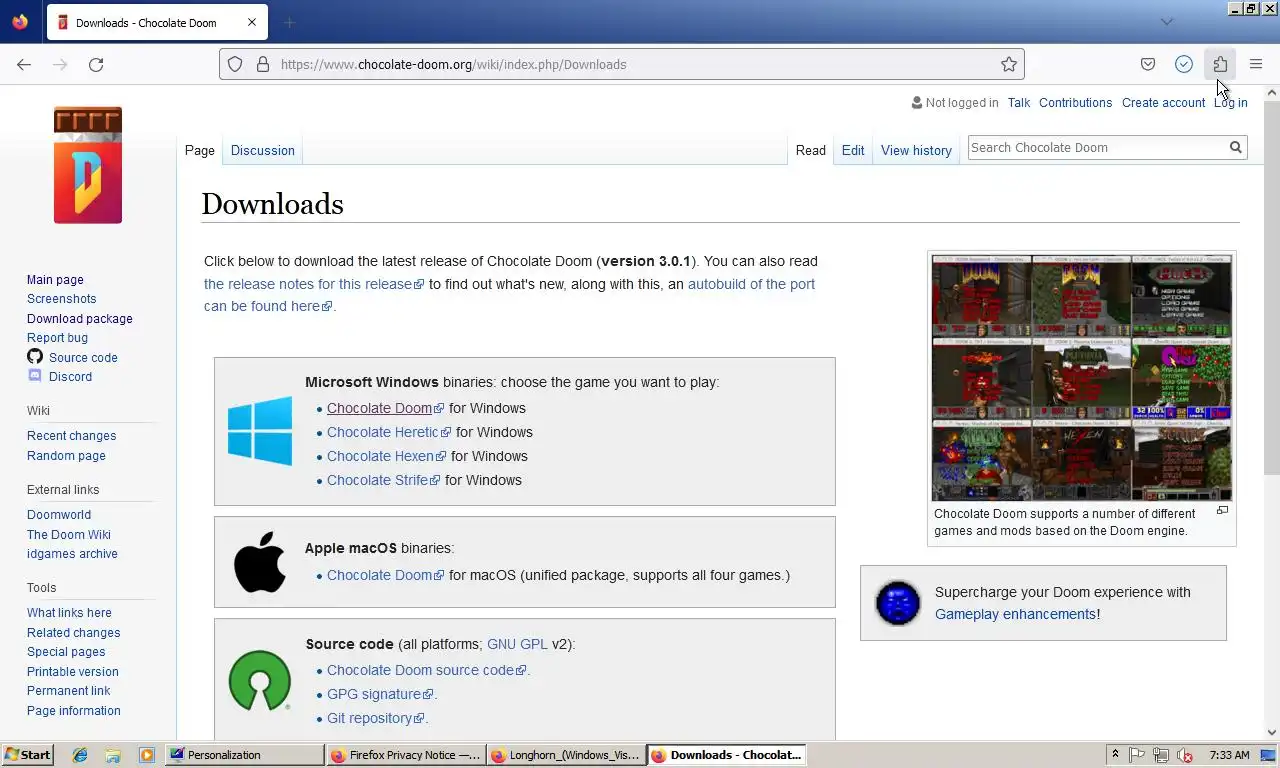Open the Extensions puzzle-piece button
The height and width of the screenshot is (768, 1280).
point(1220,64)
